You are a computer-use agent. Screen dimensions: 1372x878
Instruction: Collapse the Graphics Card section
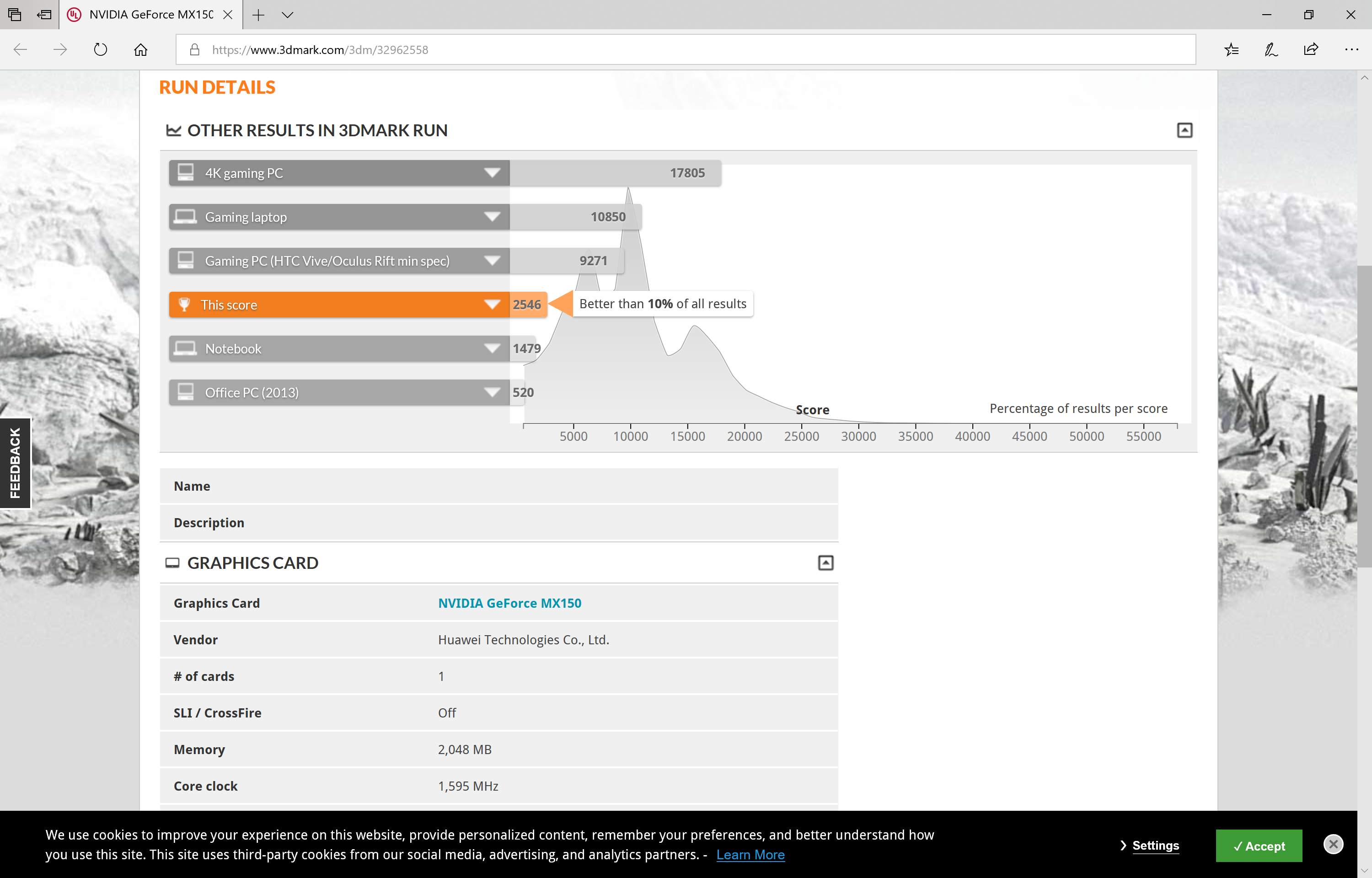tap(825, 563)
